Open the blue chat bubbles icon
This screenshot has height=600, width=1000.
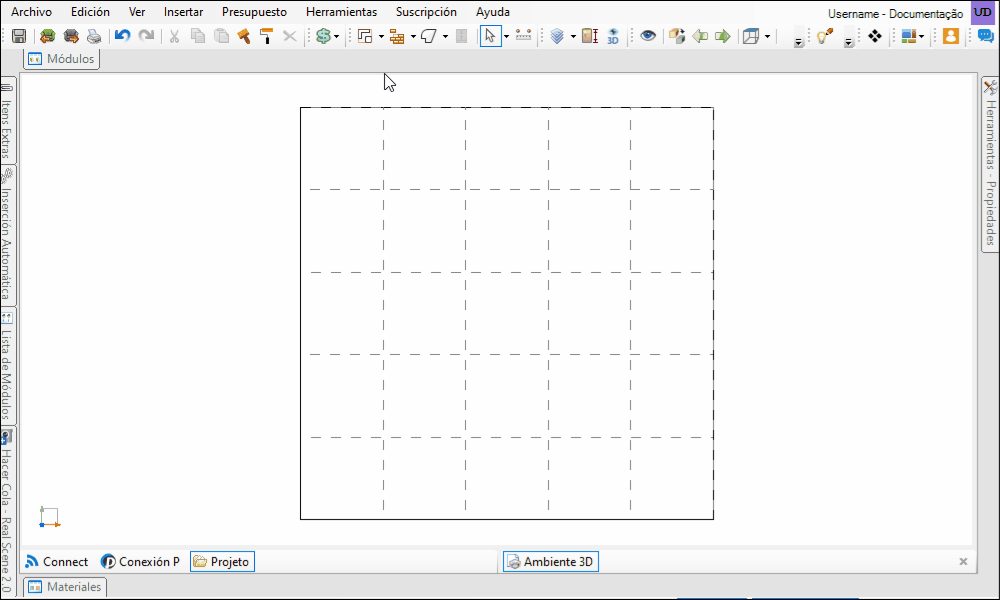pos(986,36)
